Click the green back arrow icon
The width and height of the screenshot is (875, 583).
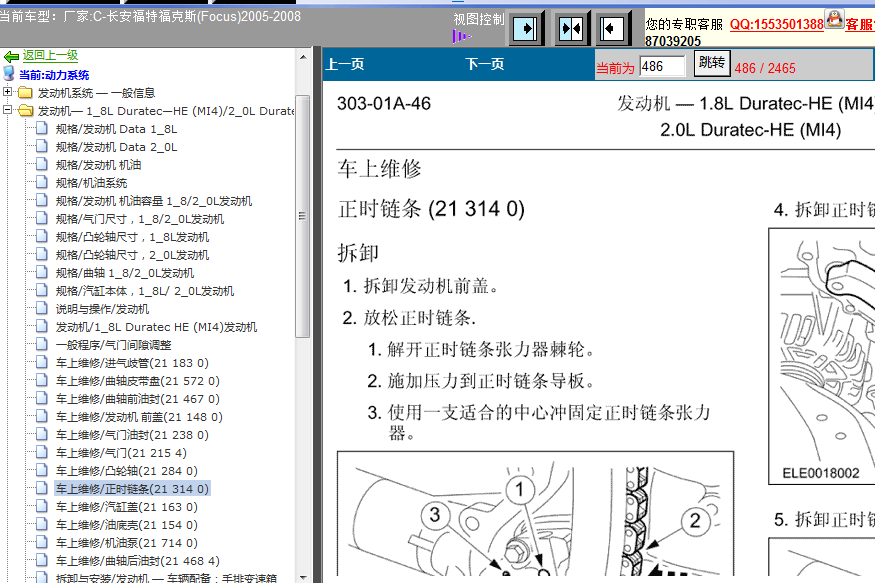coord(11,56)
